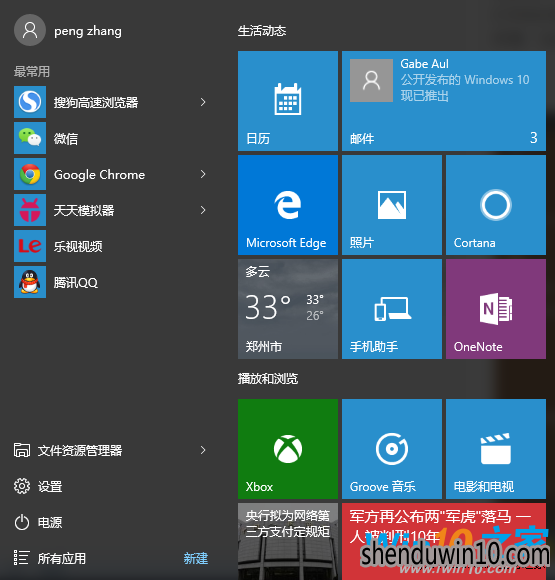Image resolution: width=555 pixels, height=580 pixels.
Task: Open the 日历 calendar tile
Action: tap(288, 101)
